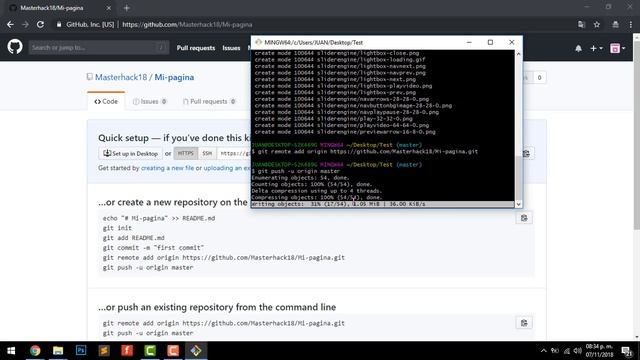Click the network tray icon
Image resolution: width=640 pixels, height=360 pixels.
567,351
